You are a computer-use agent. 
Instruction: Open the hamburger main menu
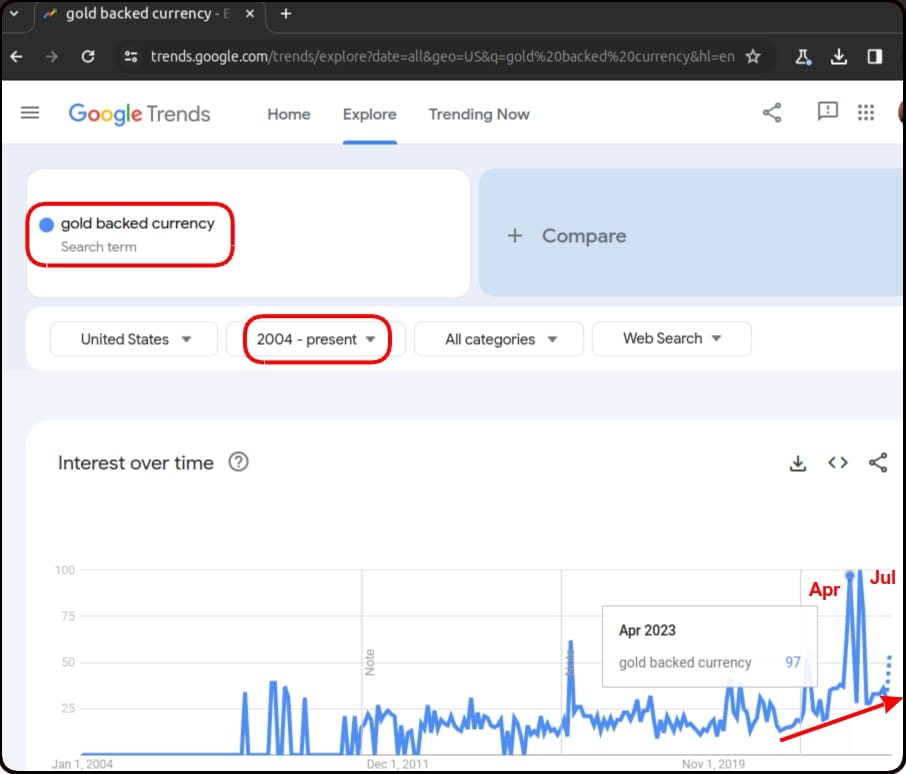click(x=30, y=113)
